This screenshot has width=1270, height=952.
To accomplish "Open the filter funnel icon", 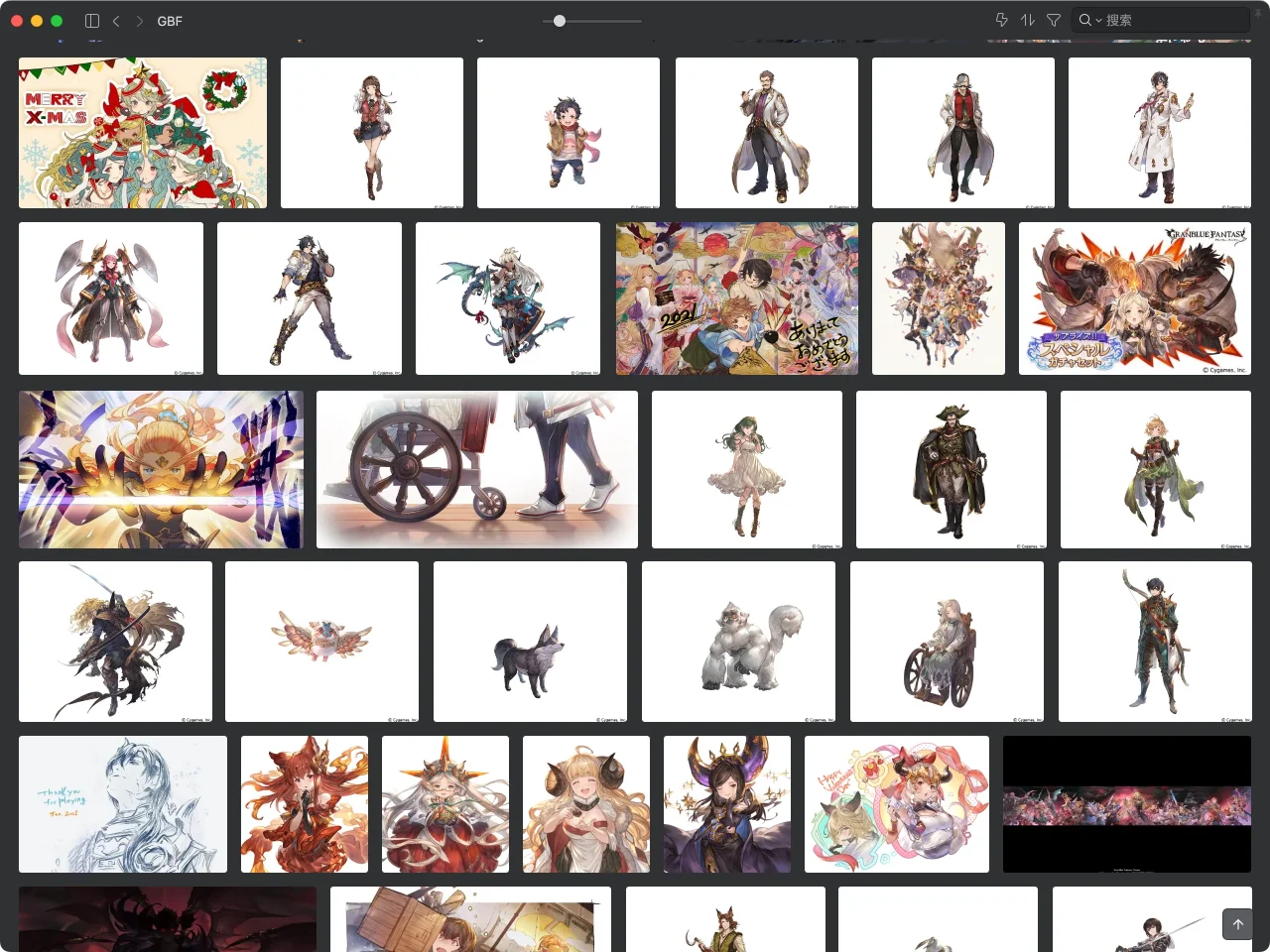I will point(1054,20).
